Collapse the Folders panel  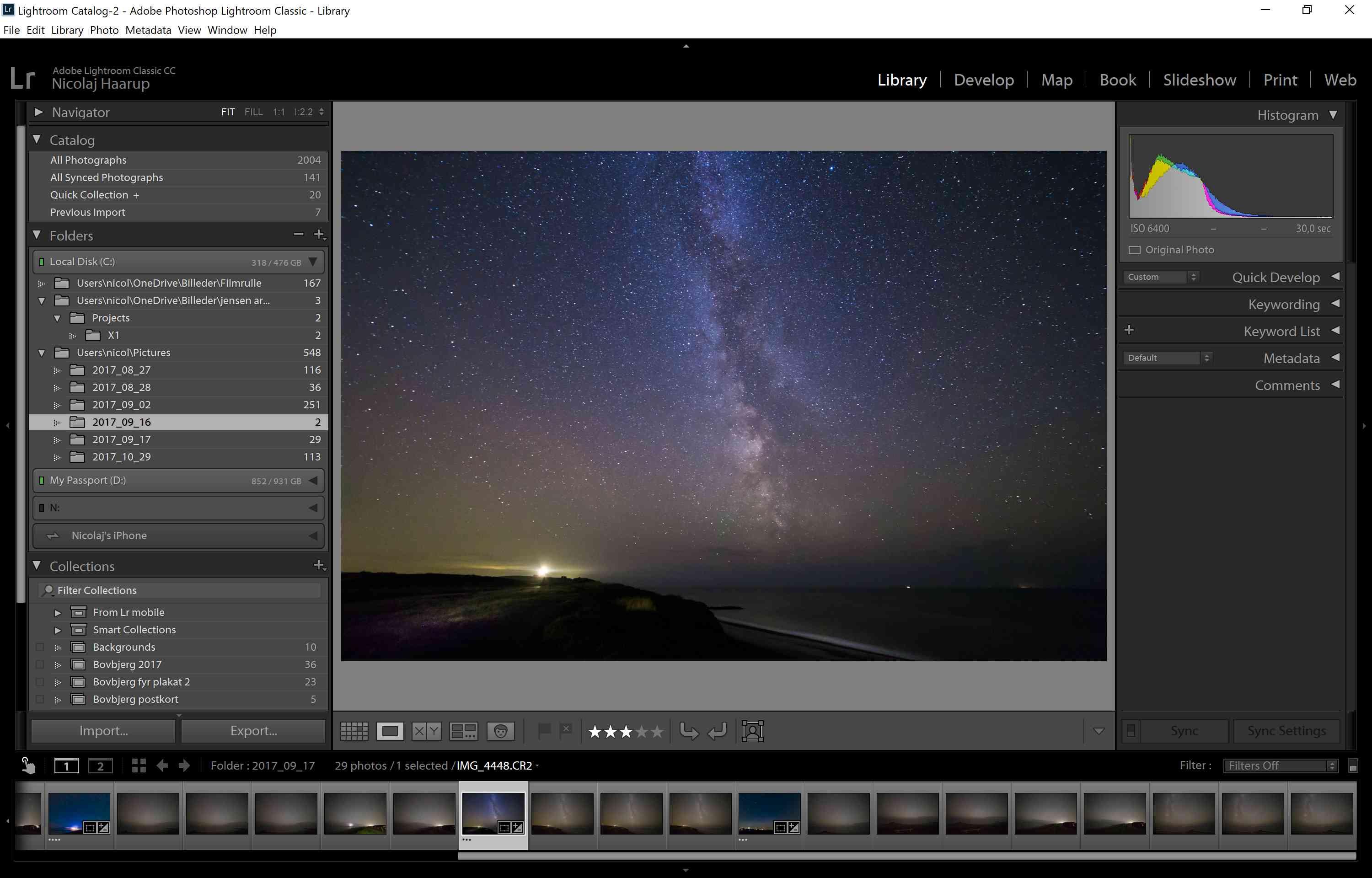tap(37, 235)
